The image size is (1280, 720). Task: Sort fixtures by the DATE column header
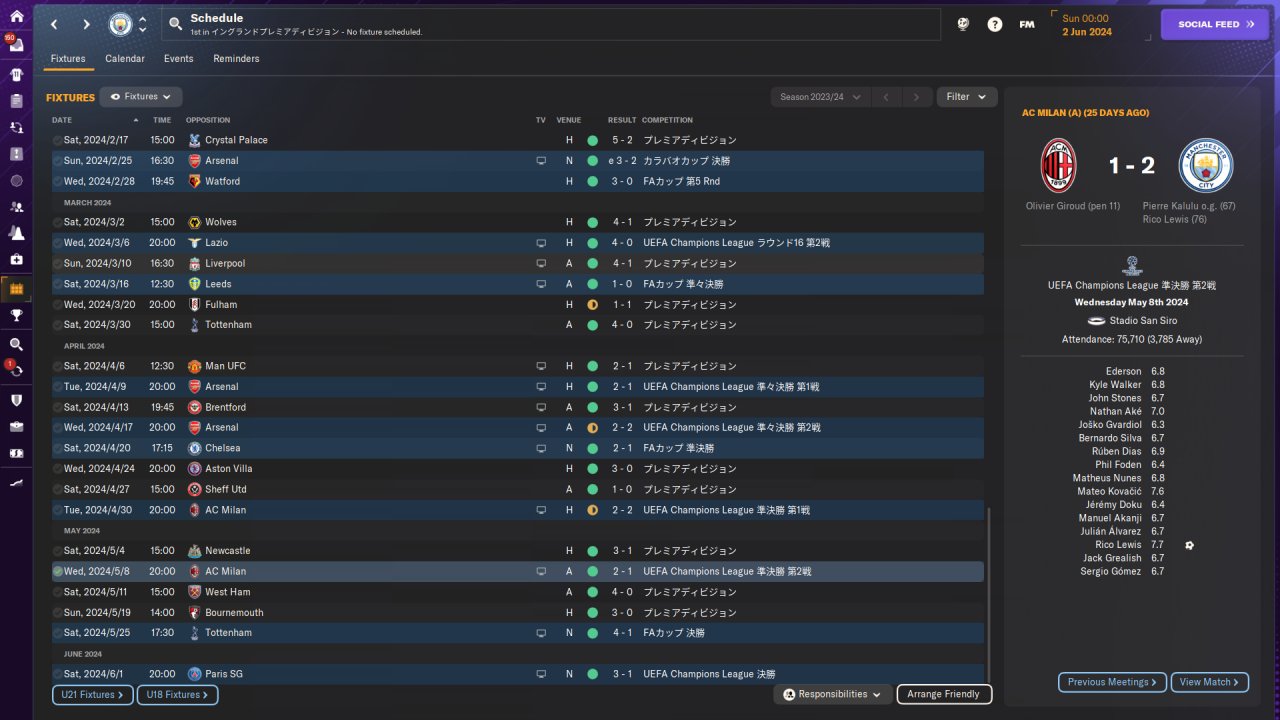62,120
